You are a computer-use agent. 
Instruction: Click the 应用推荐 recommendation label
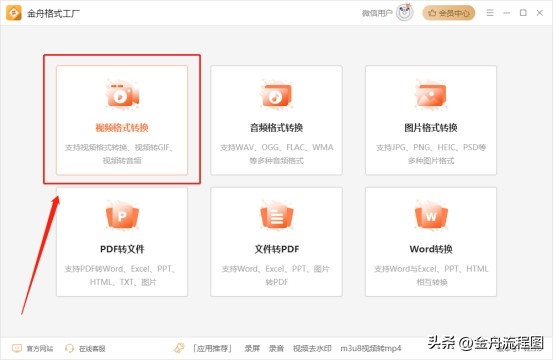[x=212, y=349]
